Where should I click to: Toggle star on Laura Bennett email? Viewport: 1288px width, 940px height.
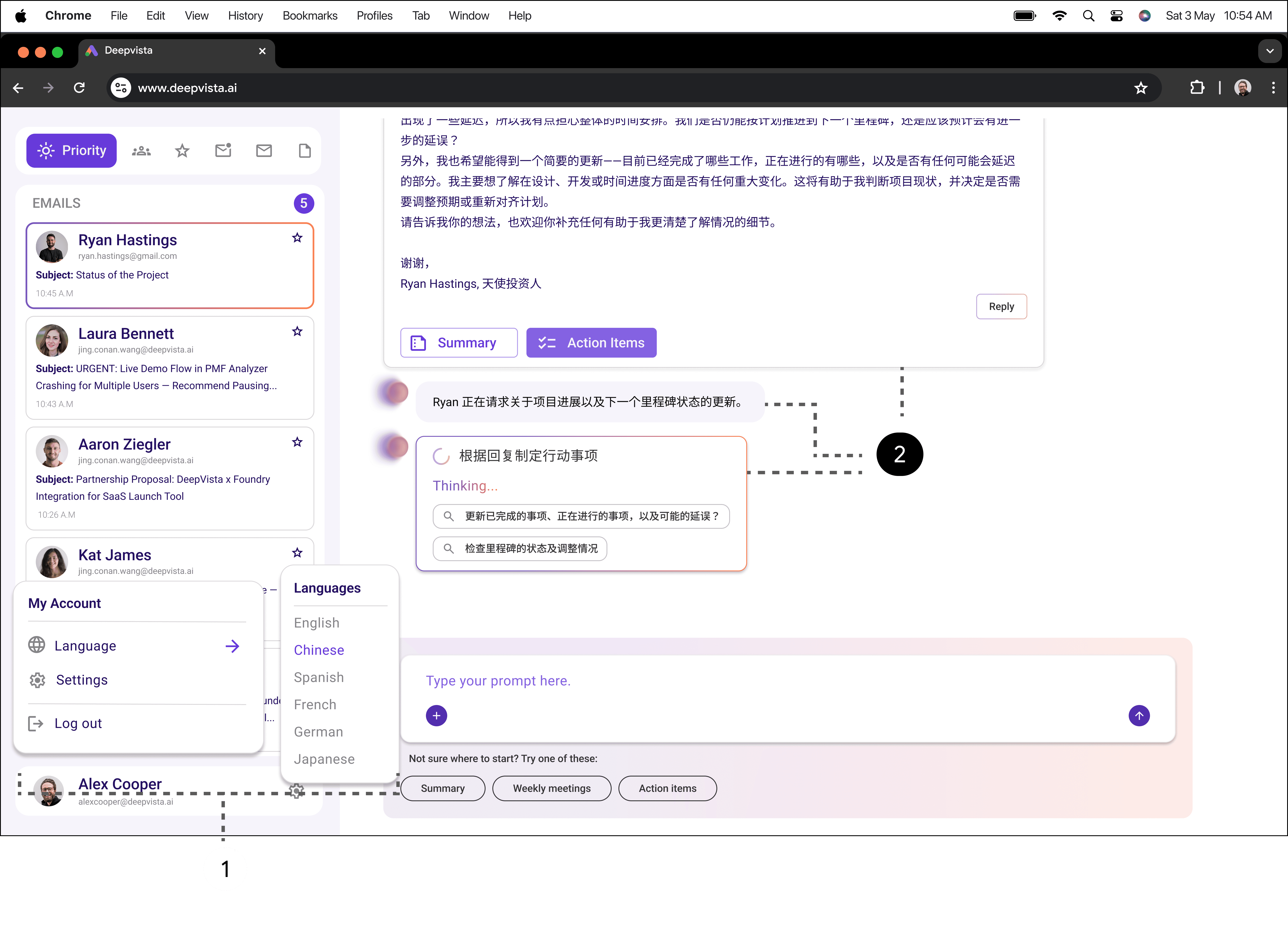297,331
